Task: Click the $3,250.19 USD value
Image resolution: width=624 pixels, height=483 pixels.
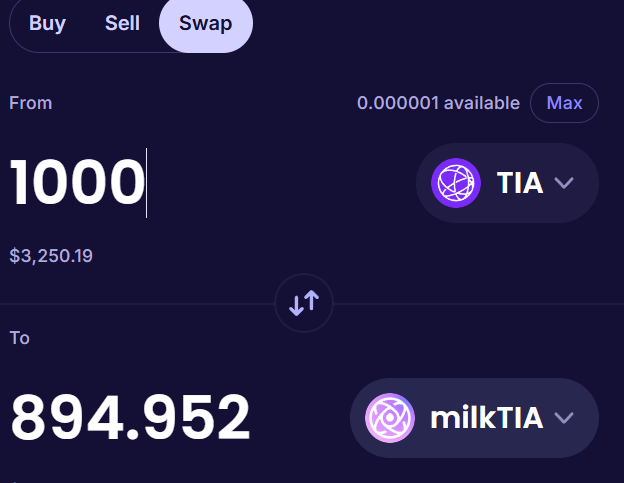Action: click(x=51, y=256)
